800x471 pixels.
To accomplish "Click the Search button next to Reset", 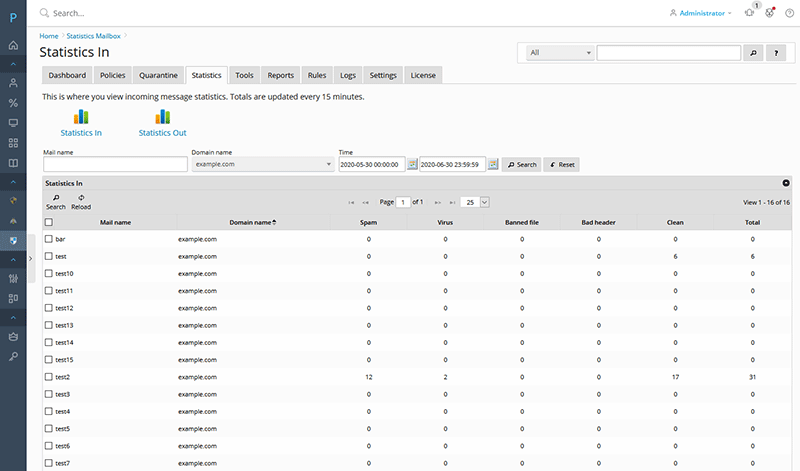I will pos(521,164).
